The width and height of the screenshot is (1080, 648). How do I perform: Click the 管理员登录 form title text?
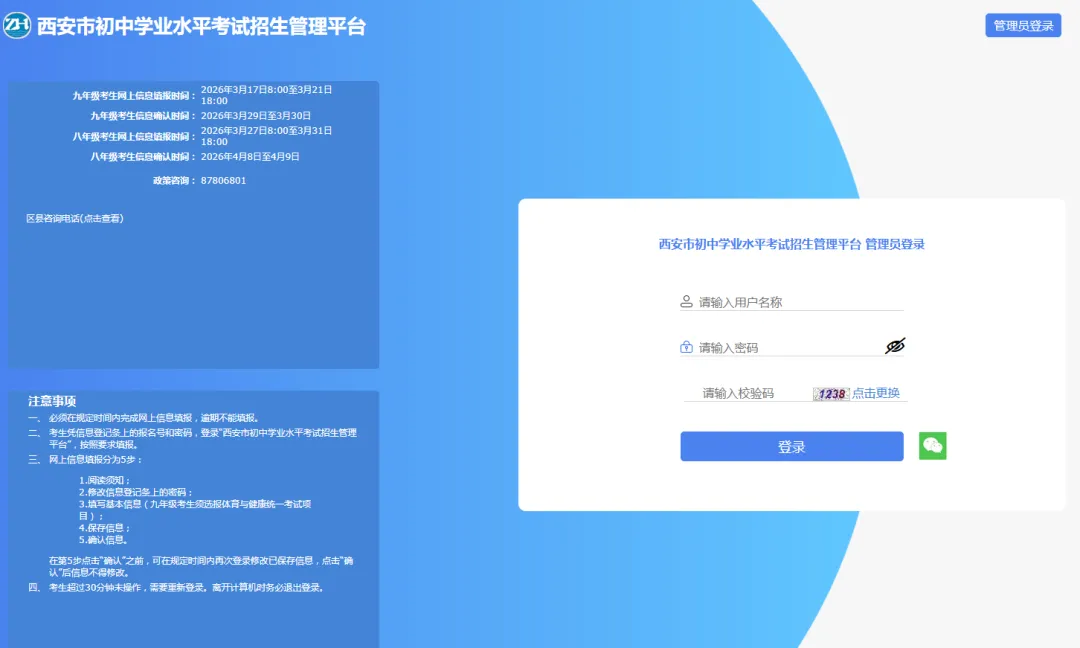point(791,245)
